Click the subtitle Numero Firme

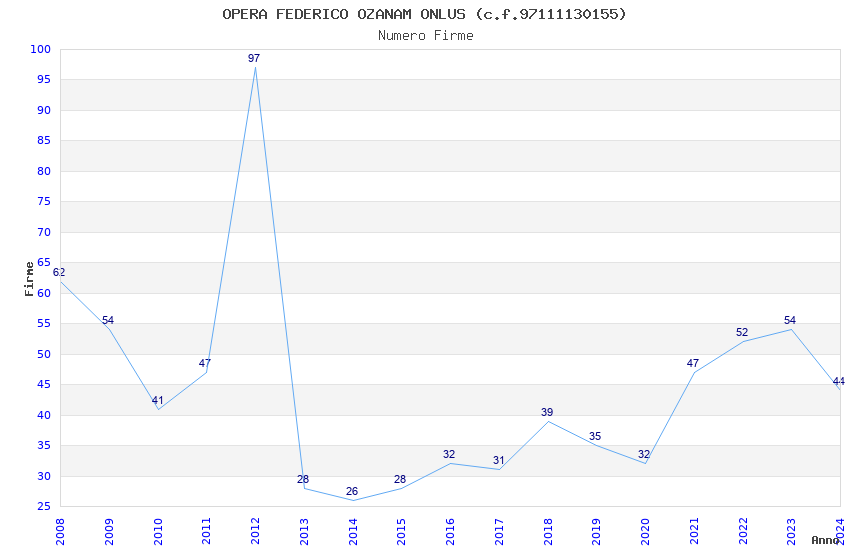[426, 36]
